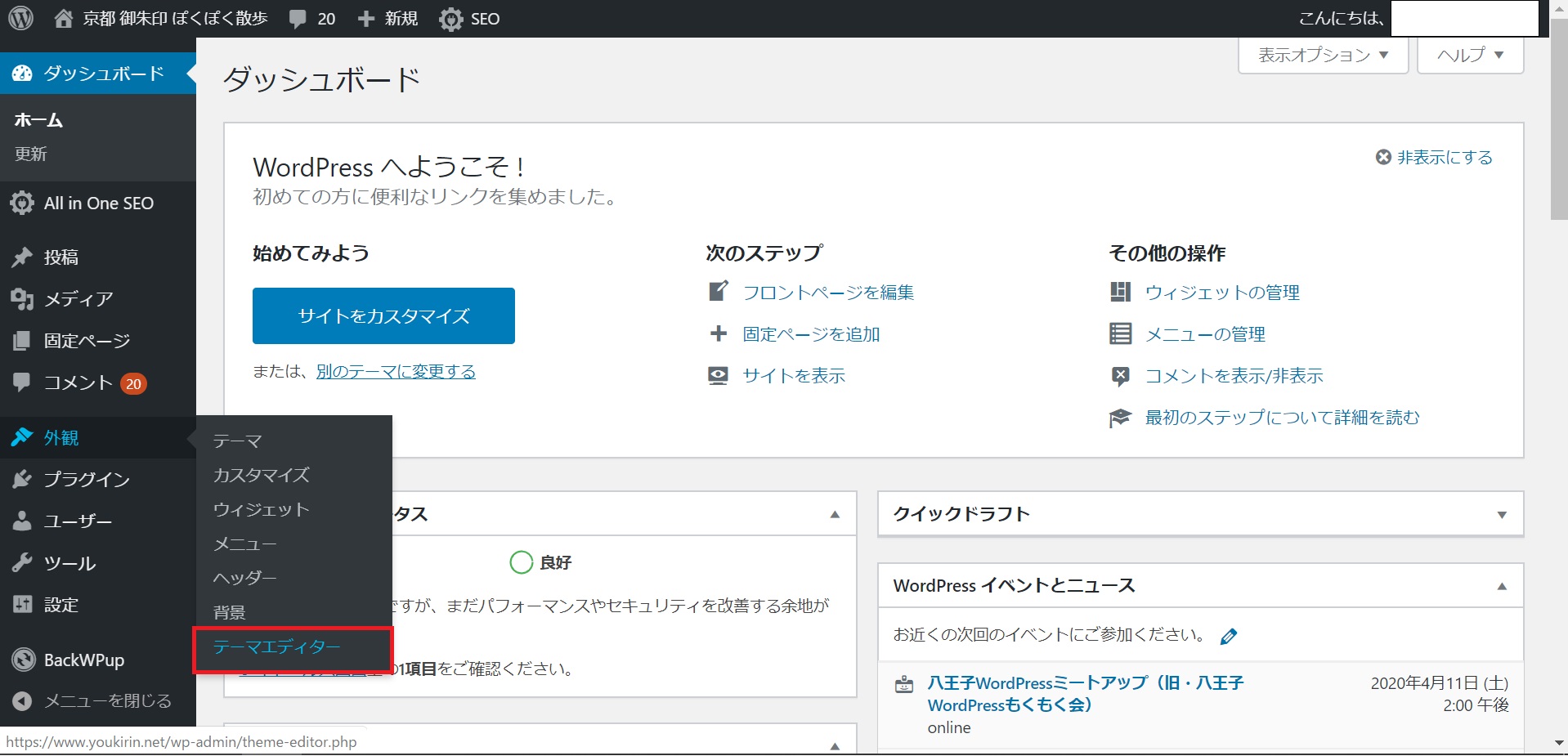The width and height of the screenshot is (1568, 756).
Task: Click the page vertical scrollbar thumb
Action: coord(1559,119)
